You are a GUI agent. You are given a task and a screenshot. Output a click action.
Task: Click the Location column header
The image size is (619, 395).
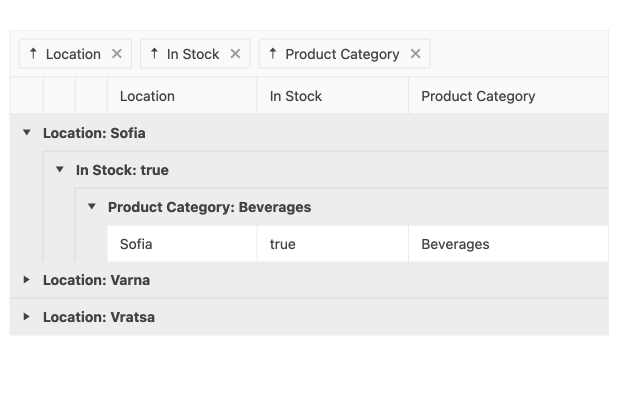(182, 96)
